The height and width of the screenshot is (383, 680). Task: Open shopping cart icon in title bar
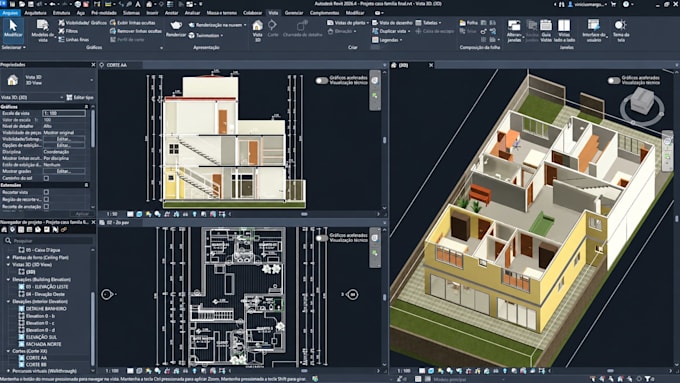pos(613,4)
